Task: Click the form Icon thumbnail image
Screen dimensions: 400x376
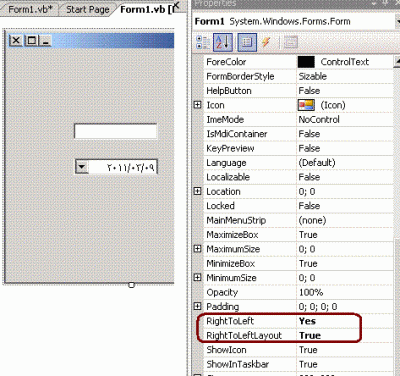Action: point(306,105)
